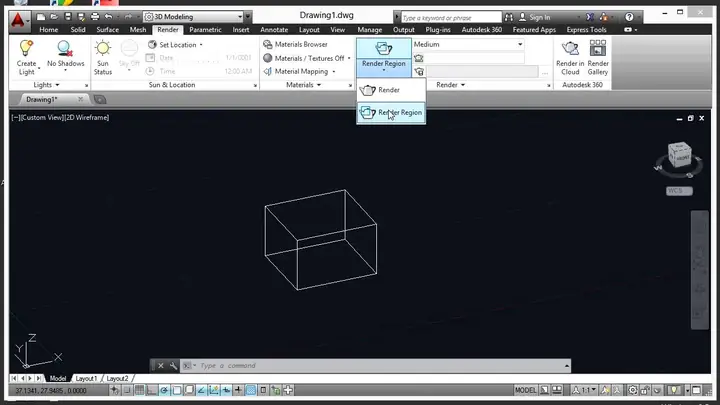
Task: Click the Set Location globe icon
Action: (x=152, y=45)
